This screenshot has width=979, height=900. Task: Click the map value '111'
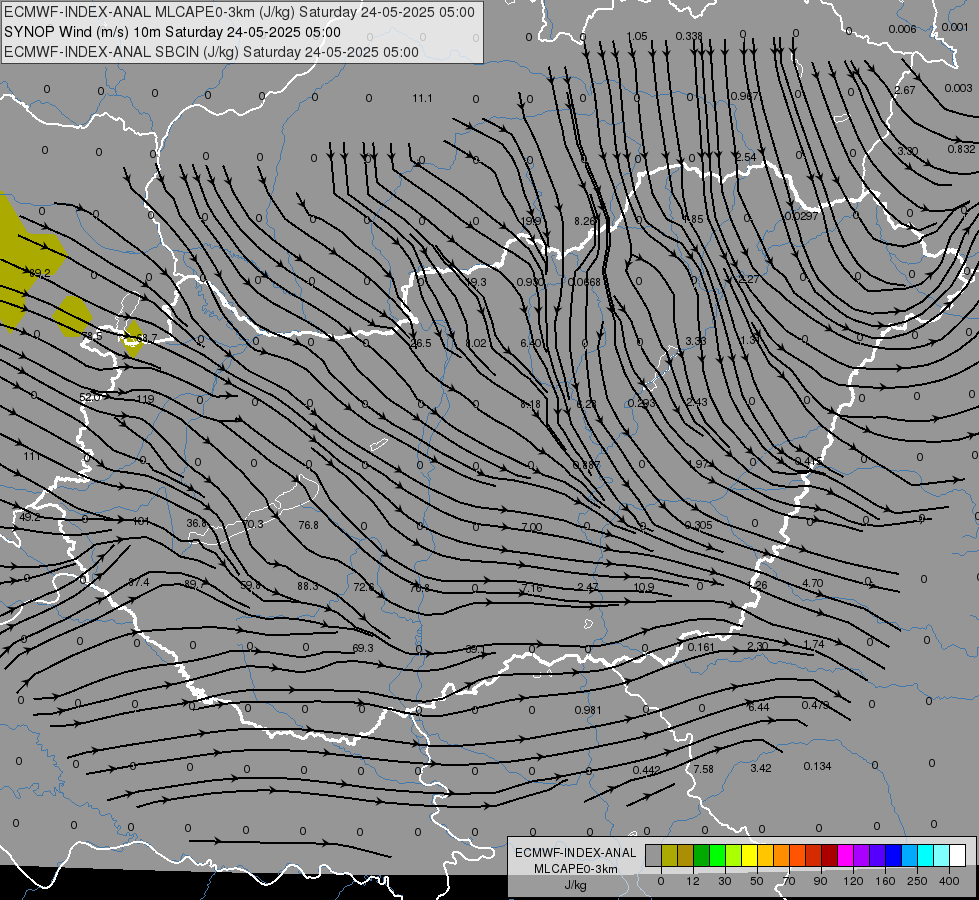point(32,457)
